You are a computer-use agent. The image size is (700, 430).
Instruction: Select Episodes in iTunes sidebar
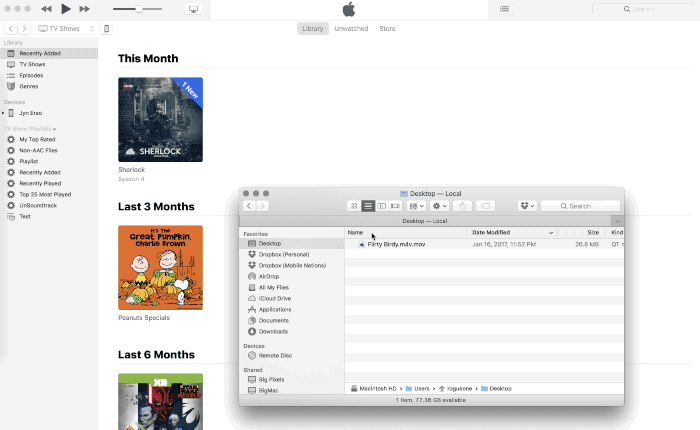pyautogui.click(x=49, y=75)
